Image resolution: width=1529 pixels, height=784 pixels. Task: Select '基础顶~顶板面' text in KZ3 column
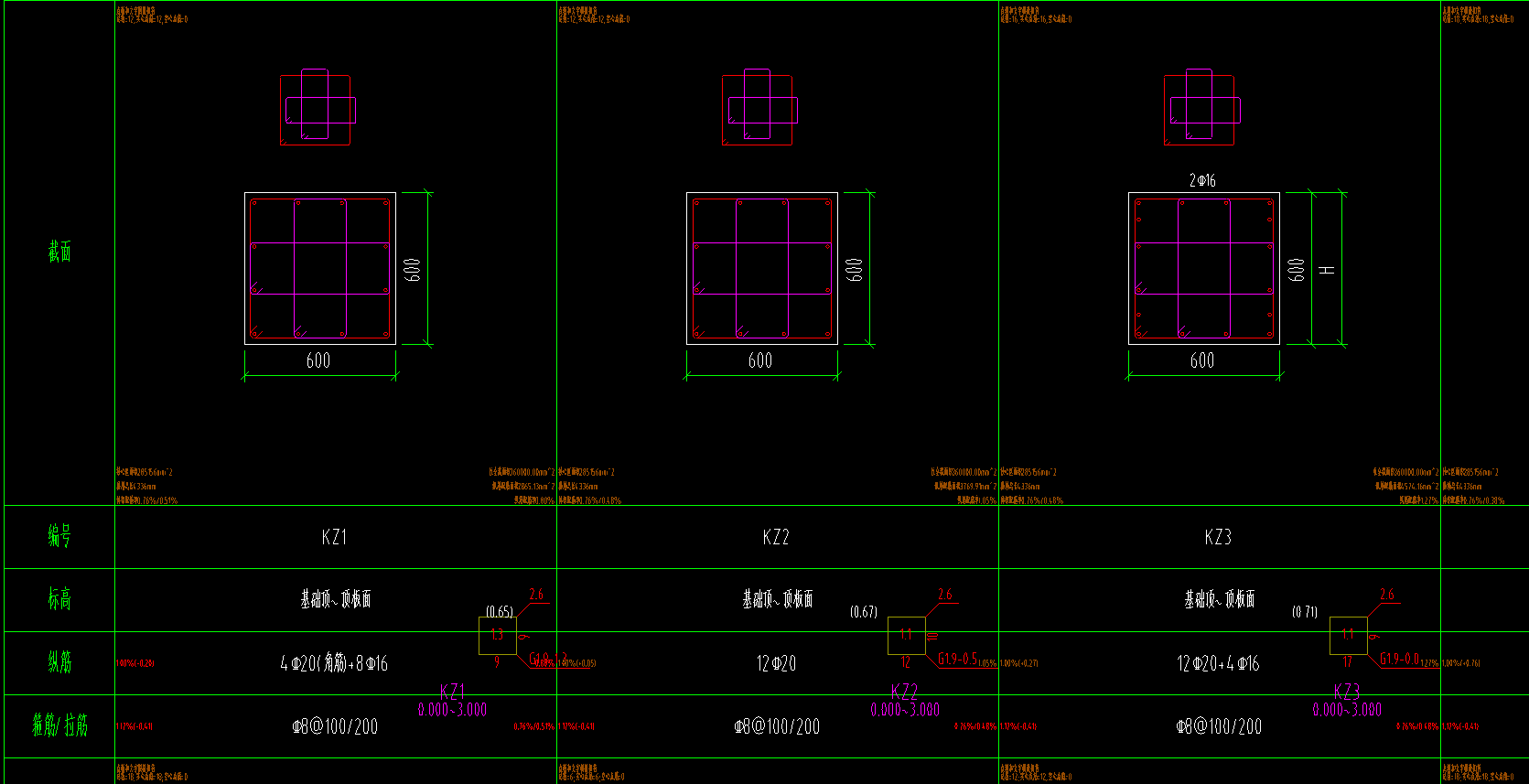coord(1220,599)
